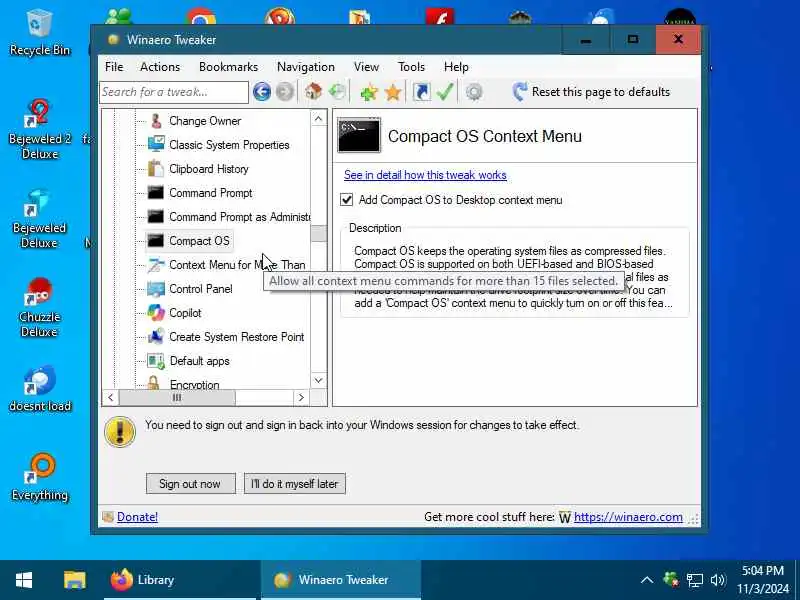
Task: Show hidden system tray icons chevron
Action: pyautogui.click(x=646, y=580)
